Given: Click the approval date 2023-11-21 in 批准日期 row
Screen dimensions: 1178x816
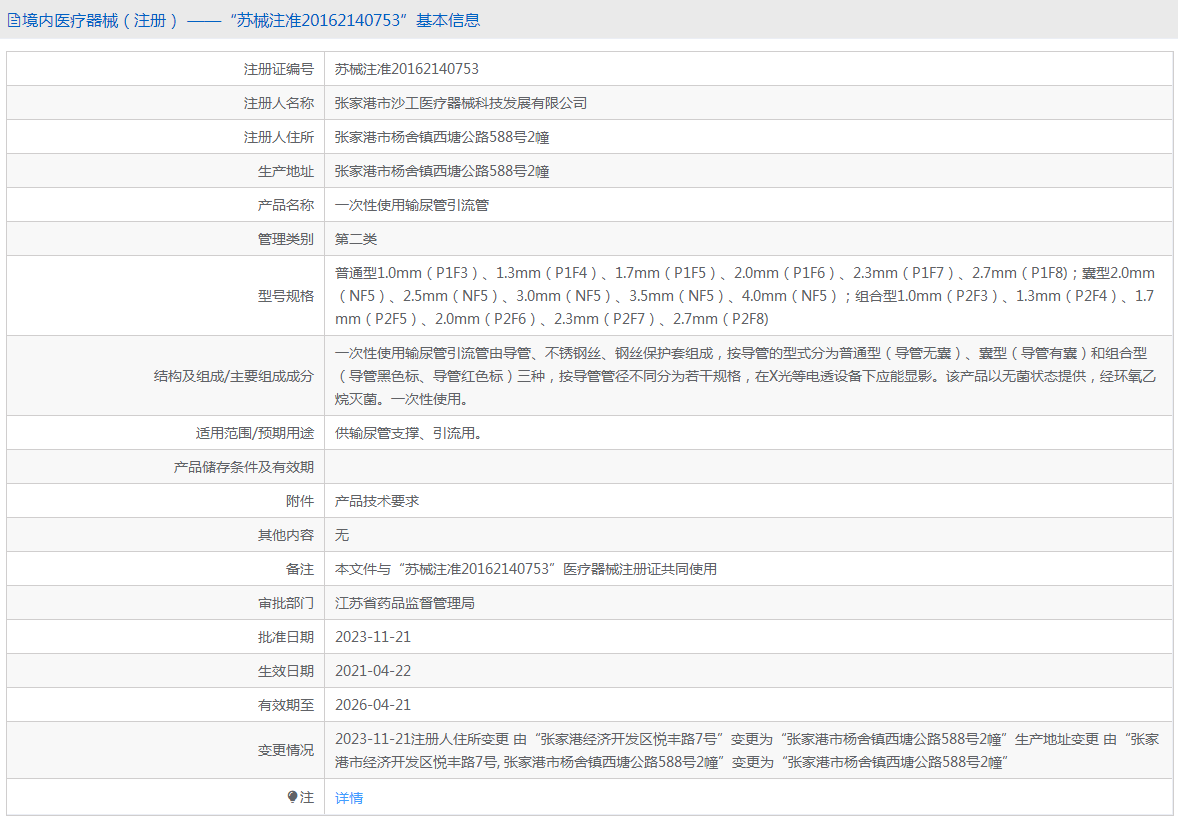Looking at the screenshot, I should [373, 637].
